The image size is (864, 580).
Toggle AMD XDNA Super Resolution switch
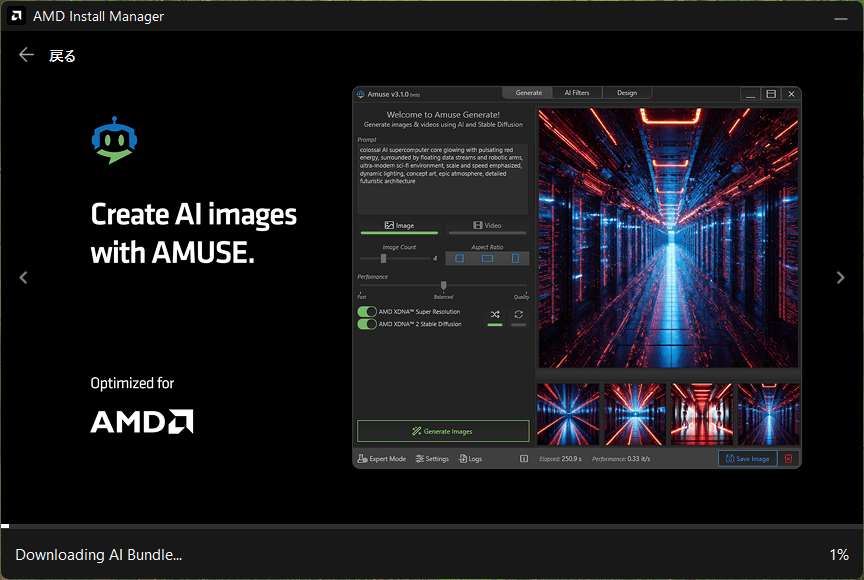(367, 312)
